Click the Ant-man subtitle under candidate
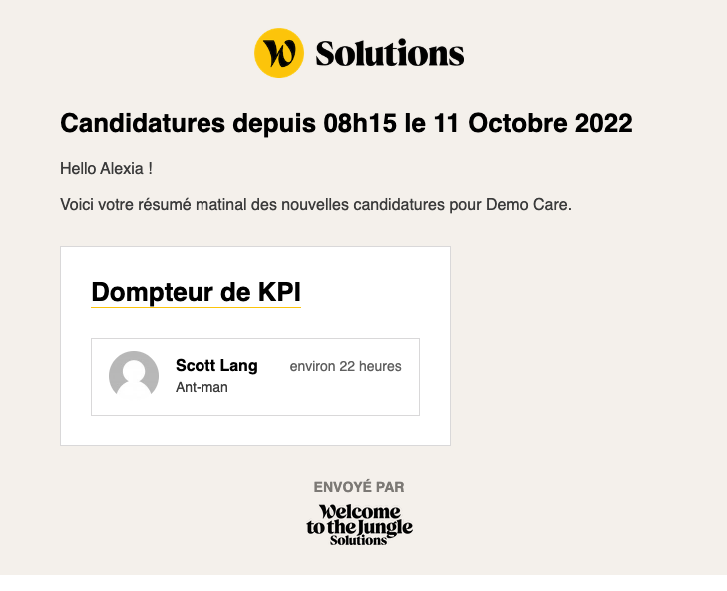The image size is (727, 591). click(x=201, y=387)
